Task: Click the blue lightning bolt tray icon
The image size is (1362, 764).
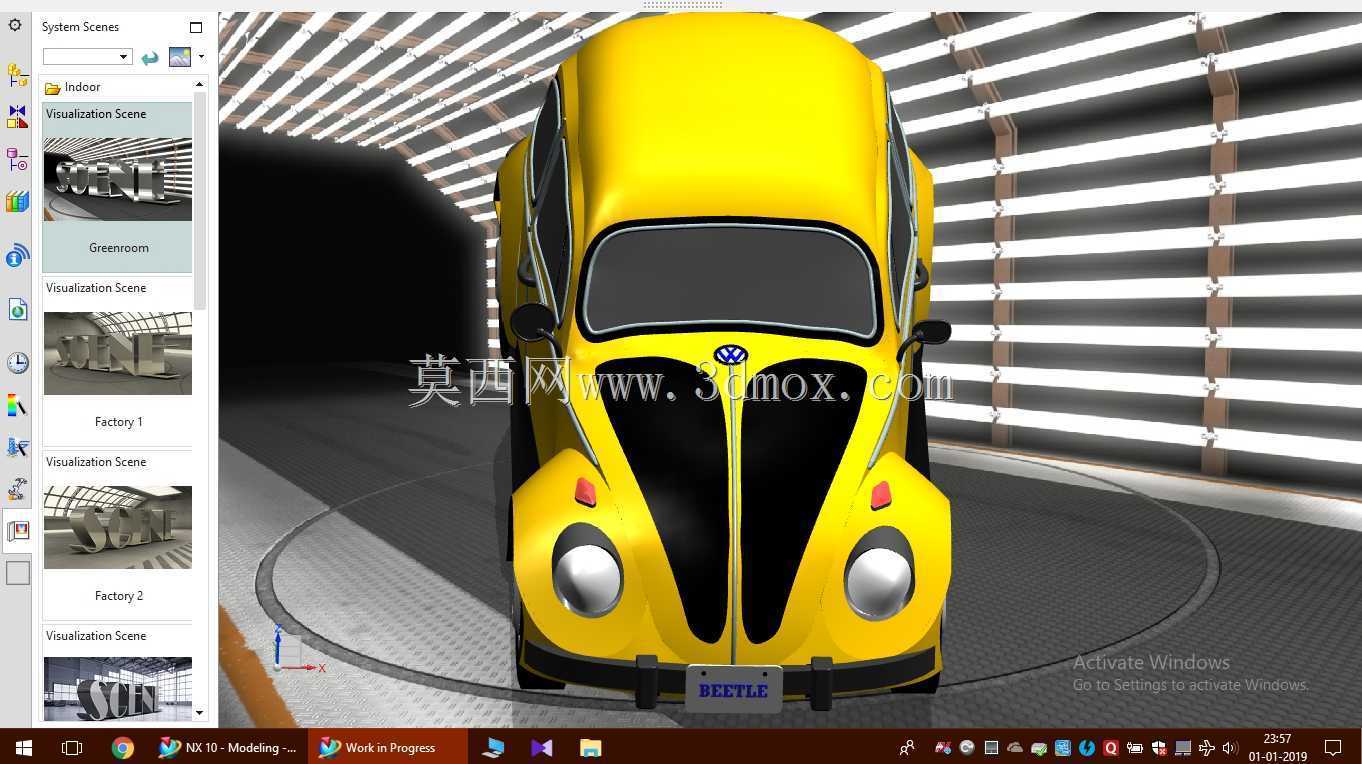Action: (x=1087, y=747)
